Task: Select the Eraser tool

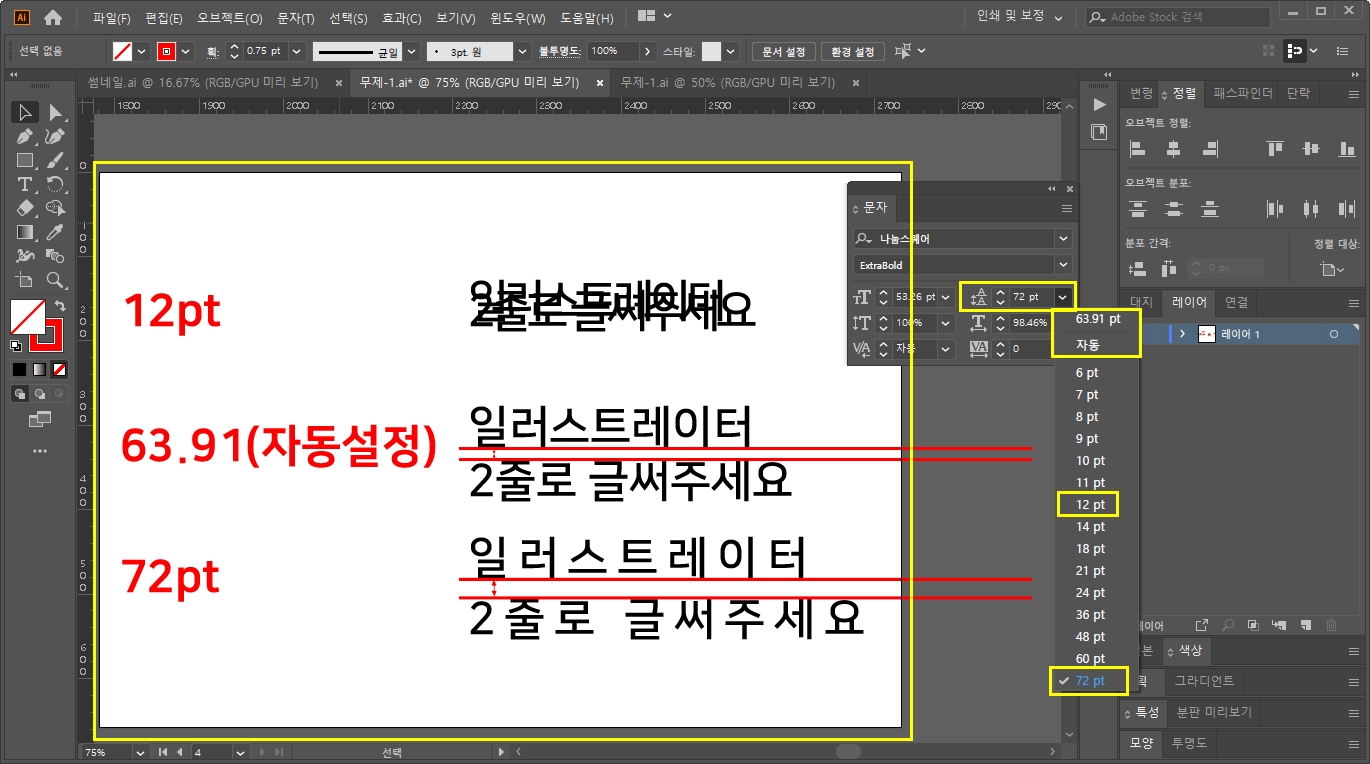Action: (25, 208)
